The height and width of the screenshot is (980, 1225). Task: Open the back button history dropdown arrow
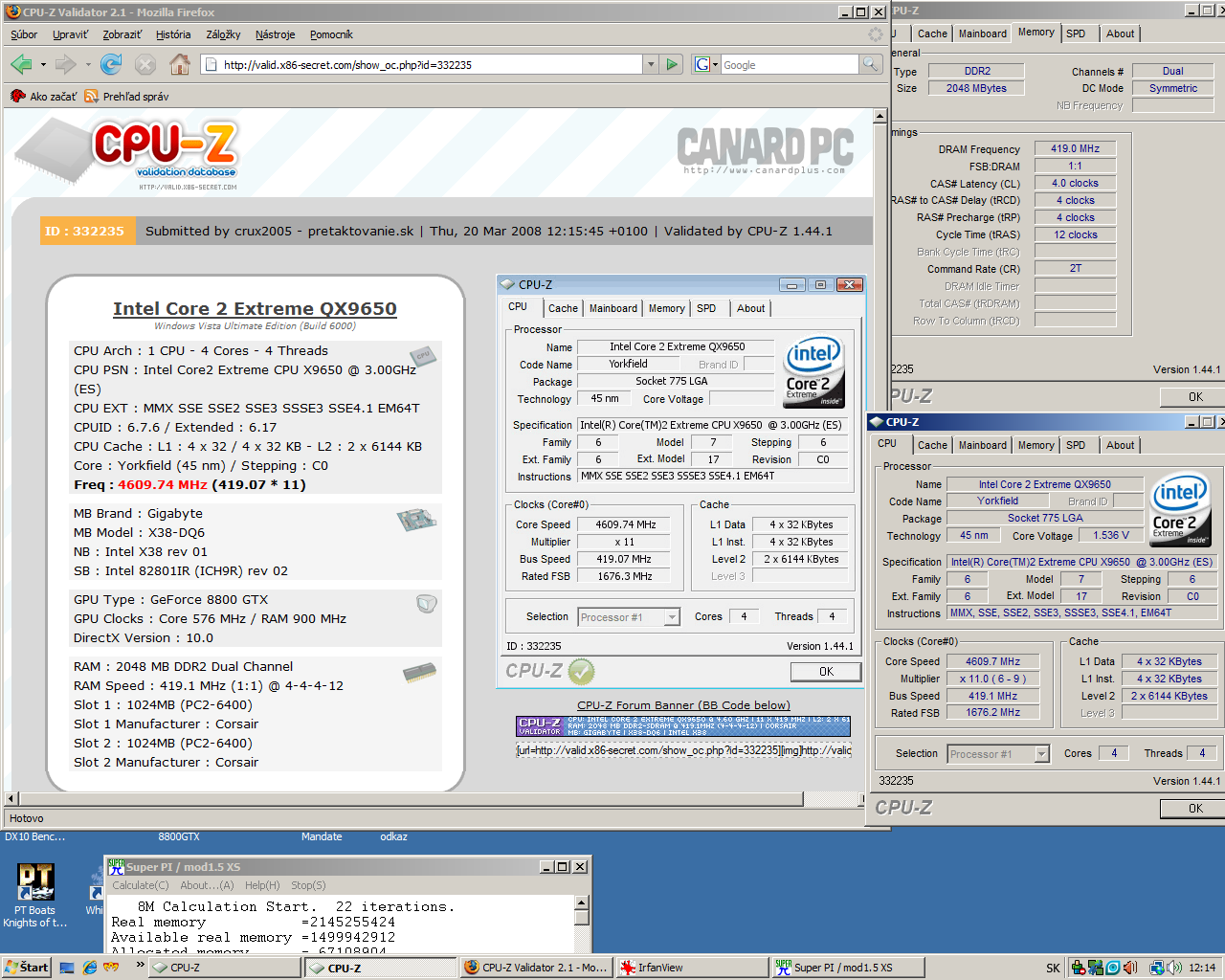pyautogui.click(x=43, y=65)
